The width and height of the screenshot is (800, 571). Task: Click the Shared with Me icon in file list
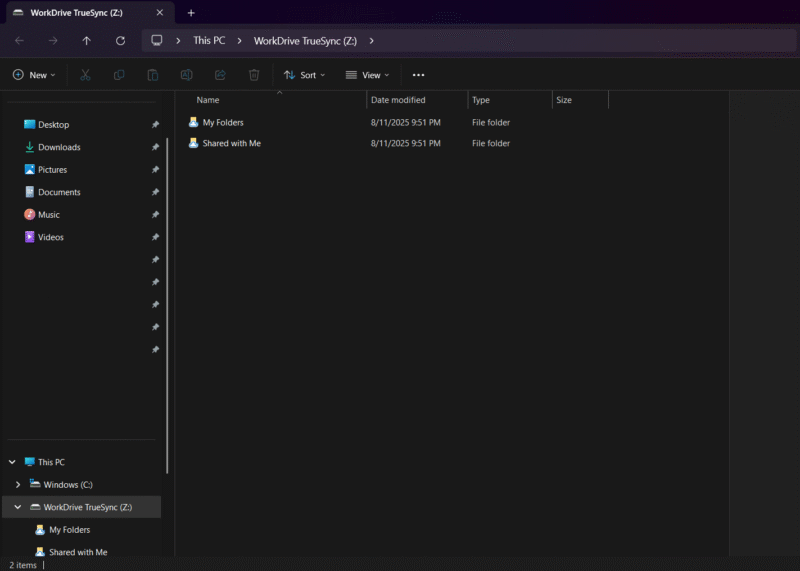click(x=193, y=143)
